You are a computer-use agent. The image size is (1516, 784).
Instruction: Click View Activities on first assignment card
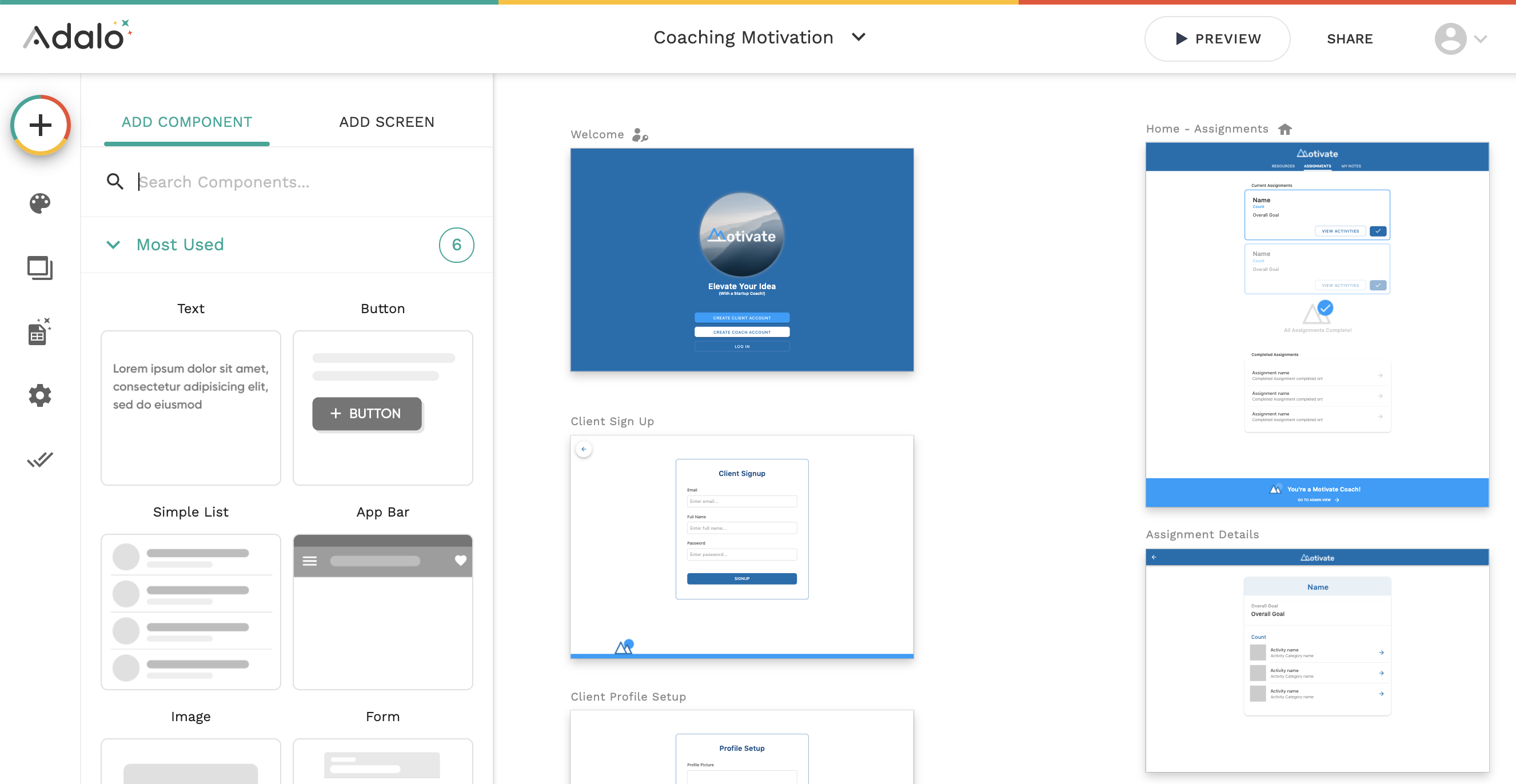[1340, 231]
